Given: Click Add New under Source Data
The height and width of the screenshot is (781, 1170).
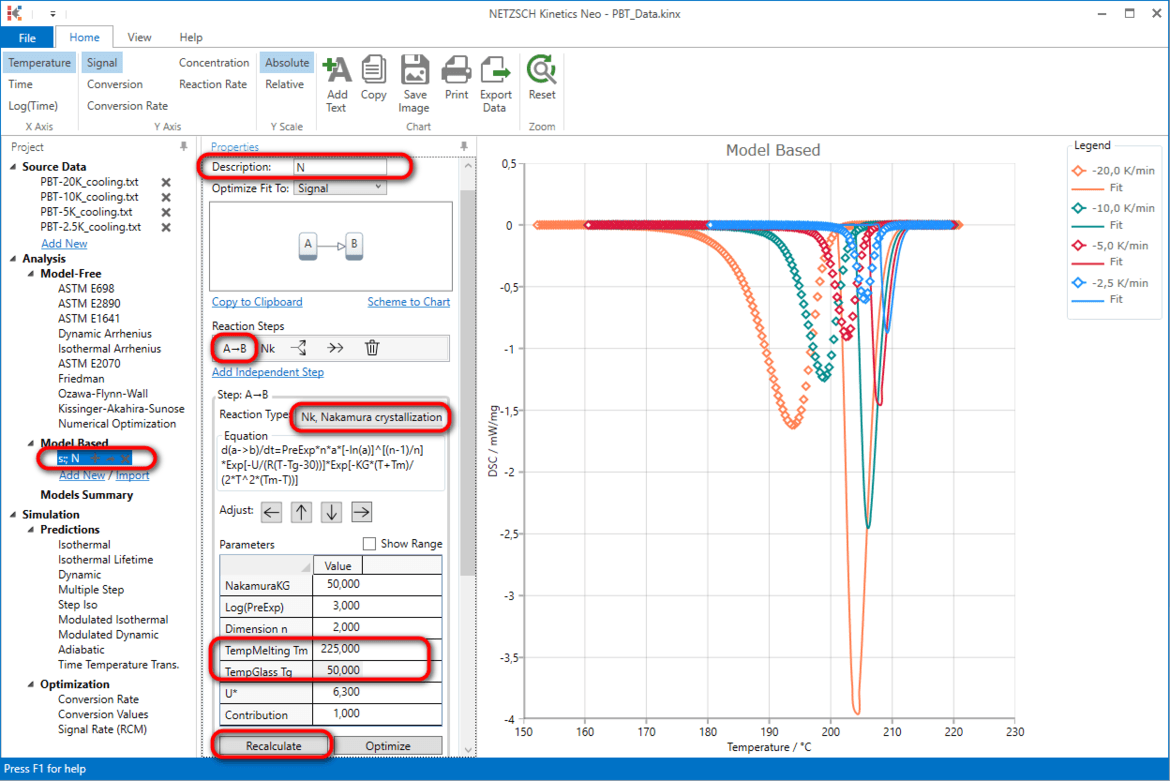Looking at the screenshot, I should [64, 243].
